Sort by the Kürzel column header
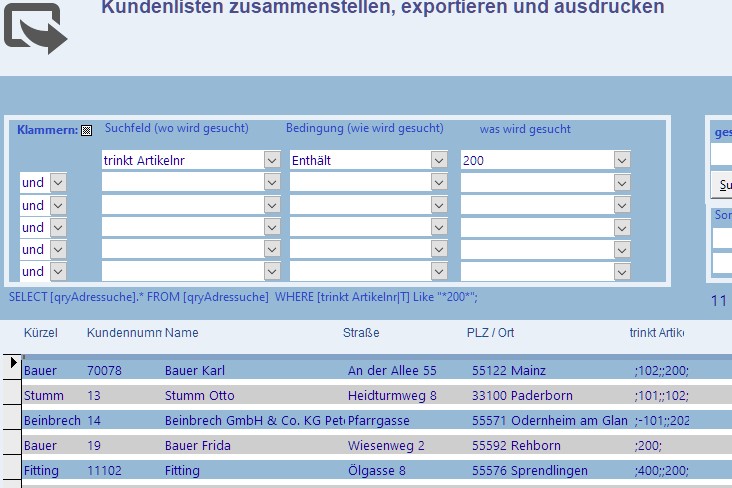Image resolution: width=732 pixels, height=488 pixels. [x=41, y=333]
